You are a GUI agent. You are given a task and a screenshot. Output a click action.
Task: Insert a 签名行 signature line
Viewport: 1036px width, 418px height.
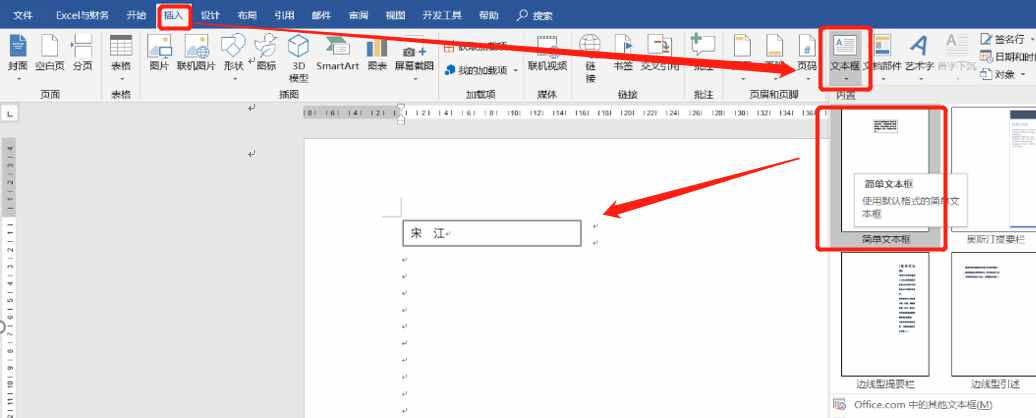click(x=1003, y=40)
